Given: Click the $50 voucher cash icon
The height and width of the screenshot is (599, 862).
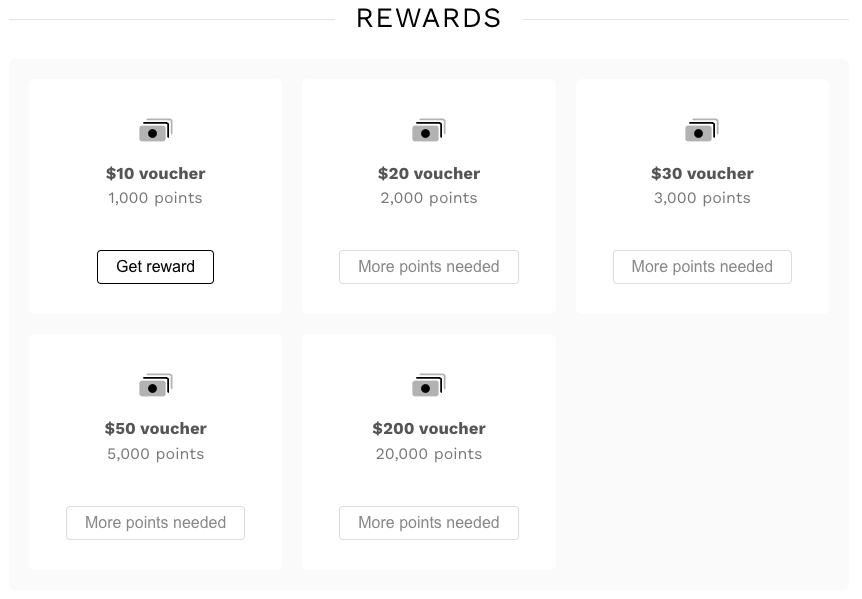Looking at the screenshot, I should click(156, 385).
